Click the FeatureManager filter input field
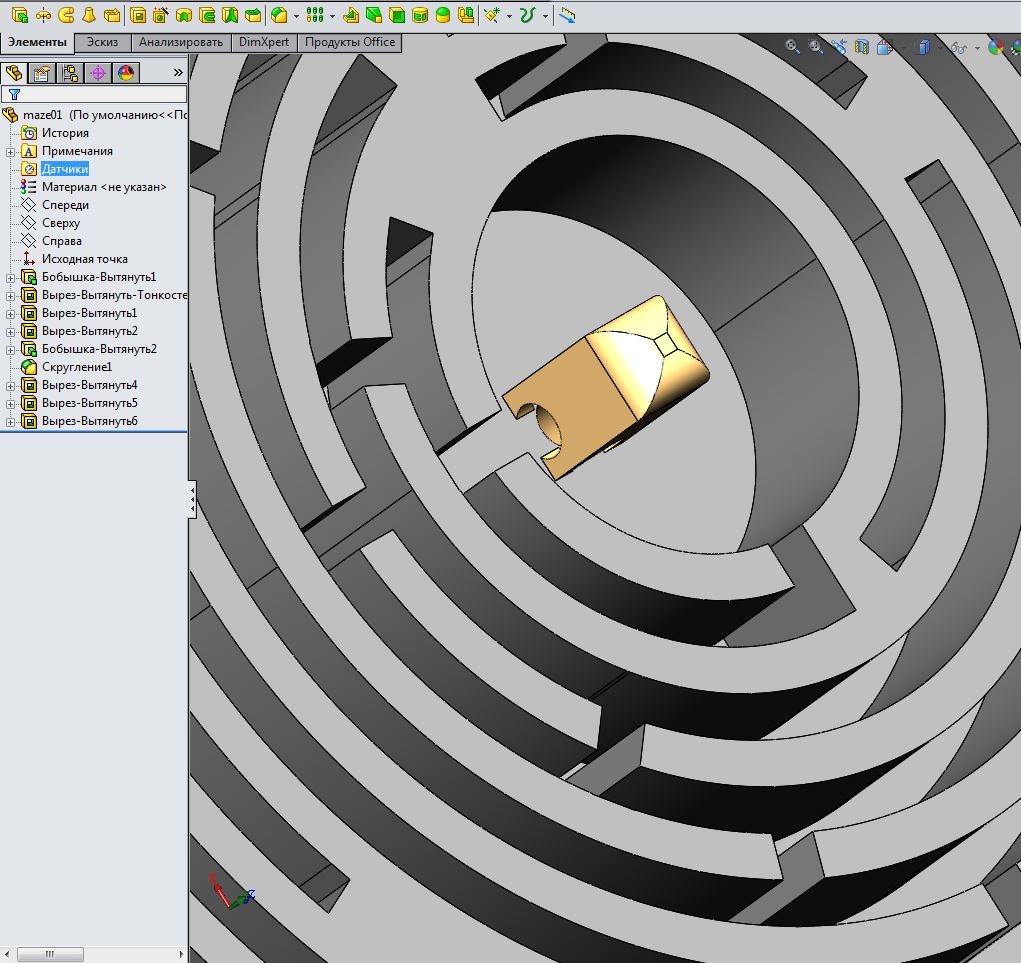The width and height of the screenshot is (1021, 963). [x=100, y=93]
